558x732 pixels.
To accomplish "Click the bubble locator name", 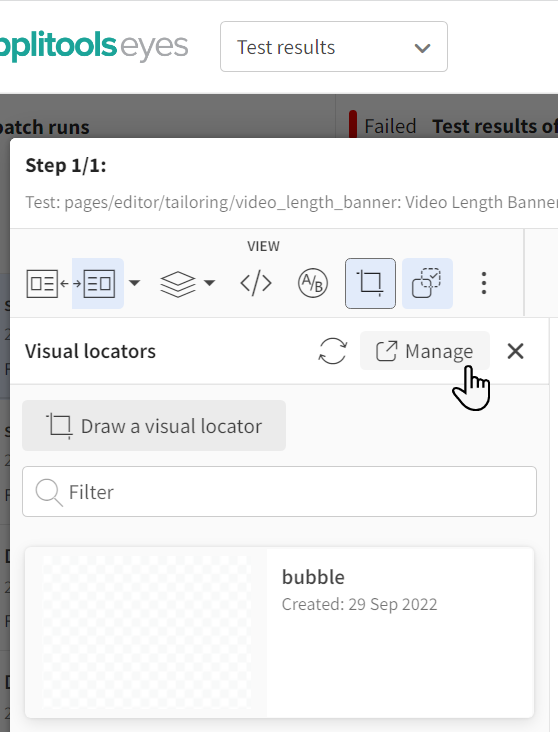I will [x=313, y=577].
